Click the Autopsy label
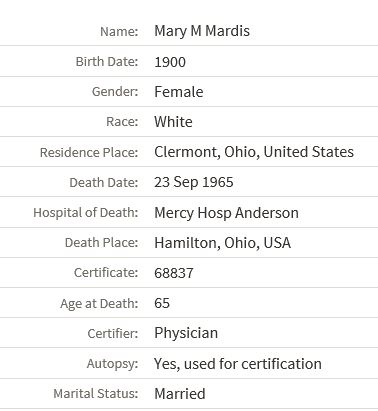The height and width of the screenshot is (411, 378). pyautogui.click(x=112, y=364)
